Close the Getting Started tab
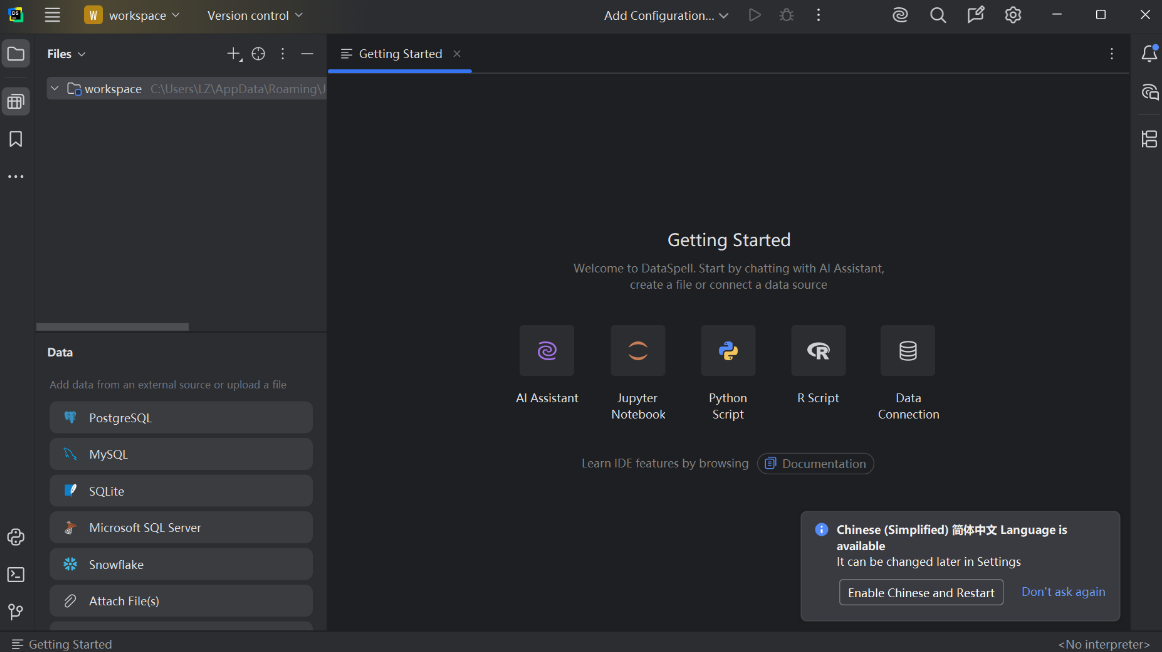Viewport: 1162px width, 652px height. click(x=457, y=54)
